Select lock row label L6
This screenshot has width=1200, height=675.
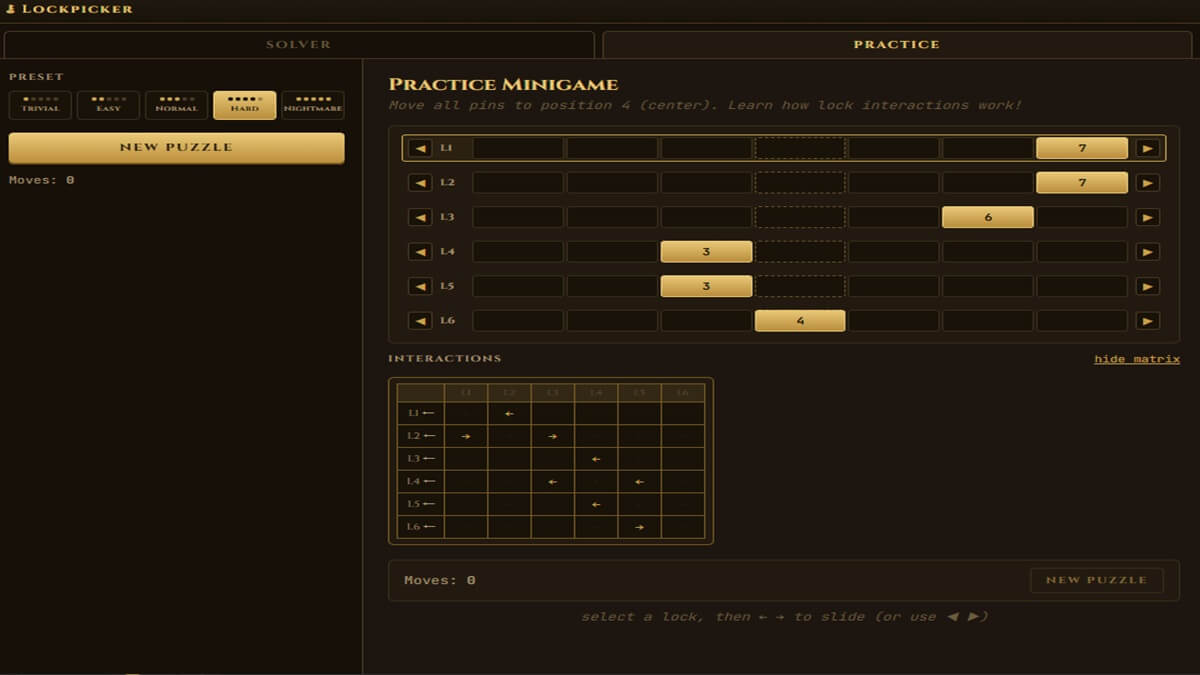pos(447,321)
